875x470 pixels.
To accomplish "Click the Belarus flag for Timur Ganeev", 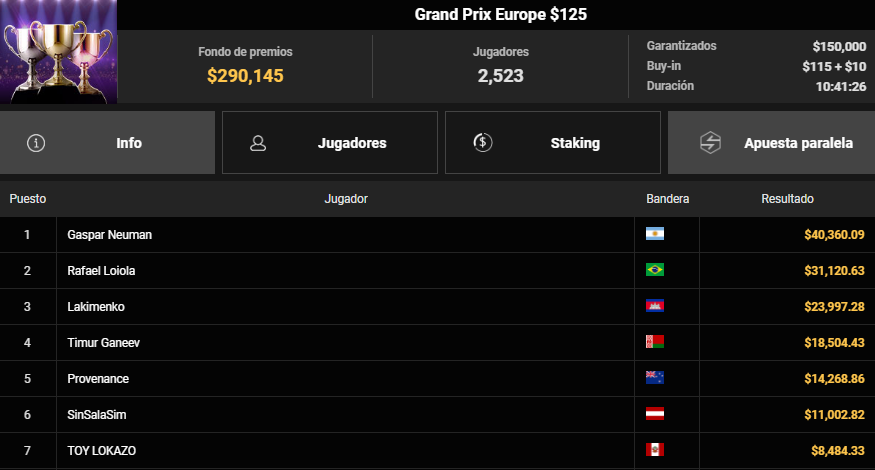I will click(x=655, y=342).
